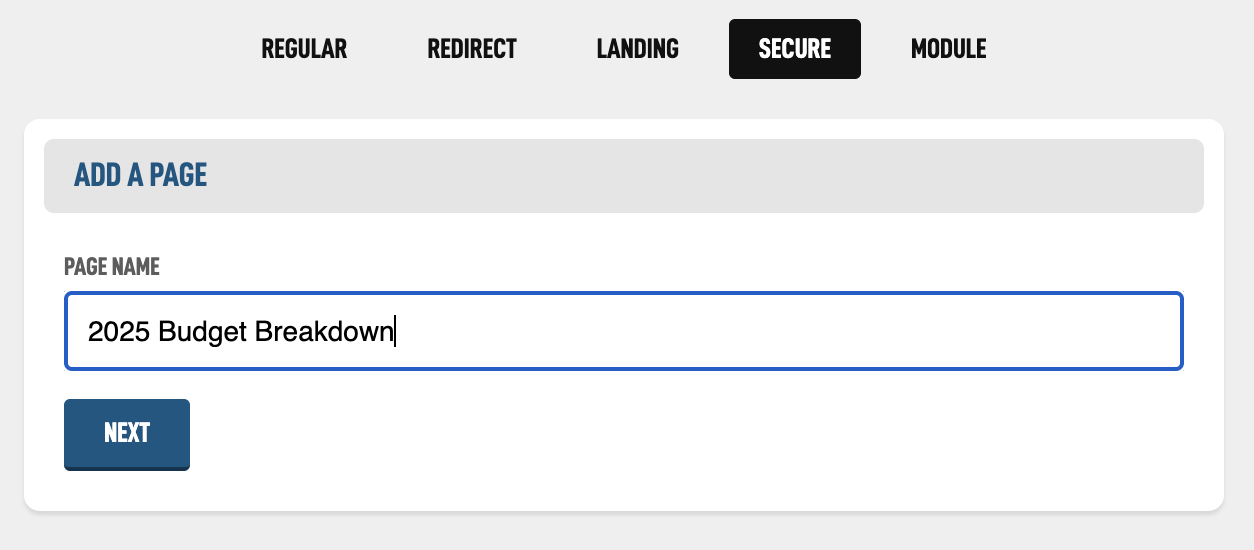Choose the MODULE tab
This screenshot has width=1254, height=550.
pos(948,48)
